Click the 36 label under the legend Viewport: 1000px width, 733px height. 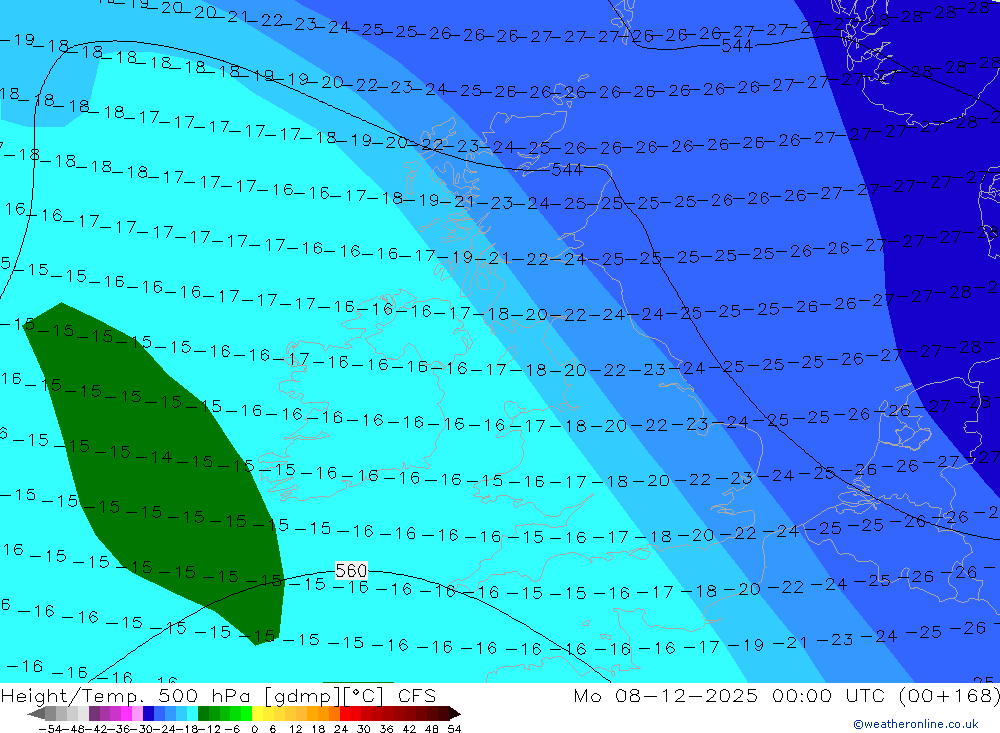point(386,729)
